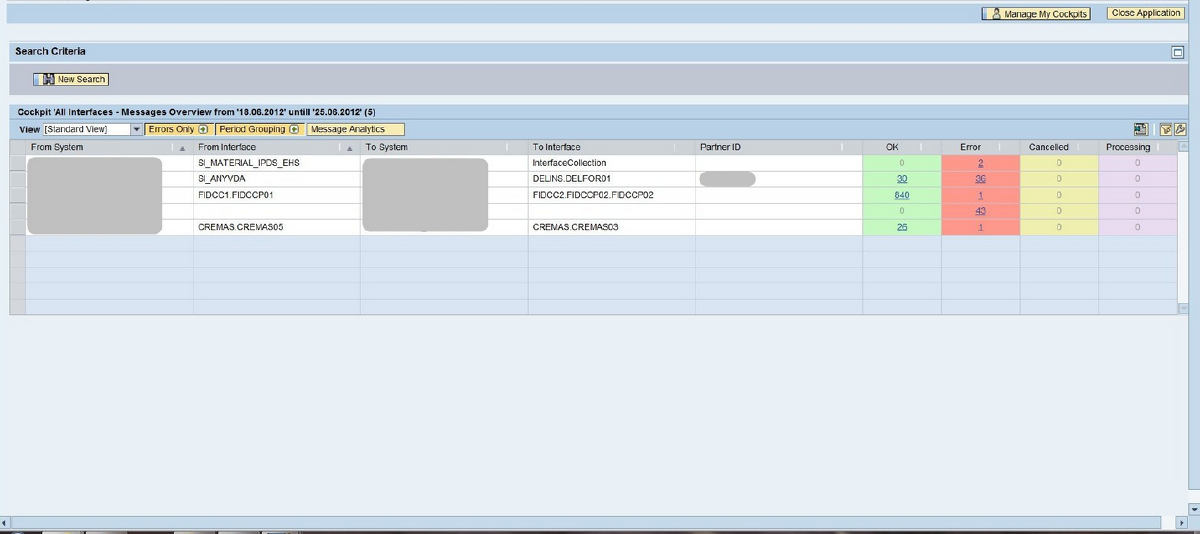The width and height of the screenshot is (1200, 534).
Task: Sort ascending on From System column
Action: pos(182,148)
